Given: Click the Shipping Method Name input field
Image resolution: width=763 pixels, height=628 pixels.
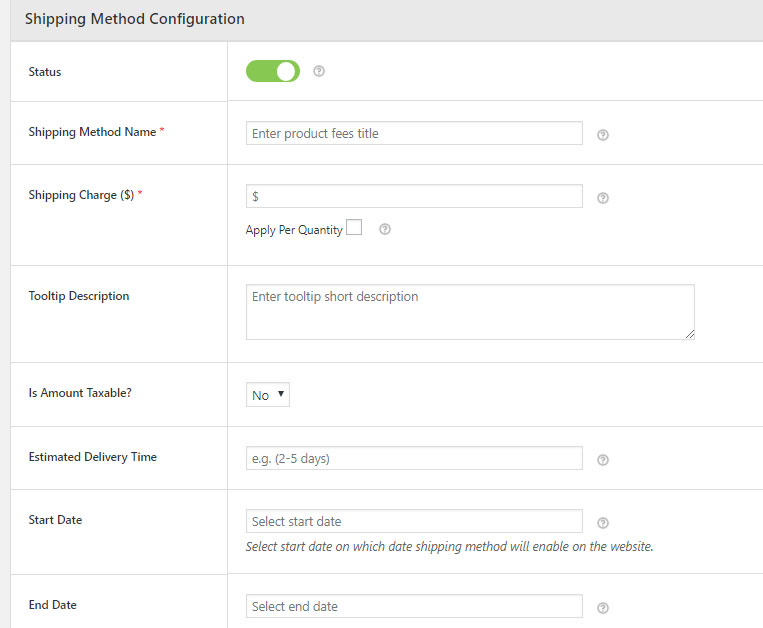Looking at the screenshot, I should [414, 133].
